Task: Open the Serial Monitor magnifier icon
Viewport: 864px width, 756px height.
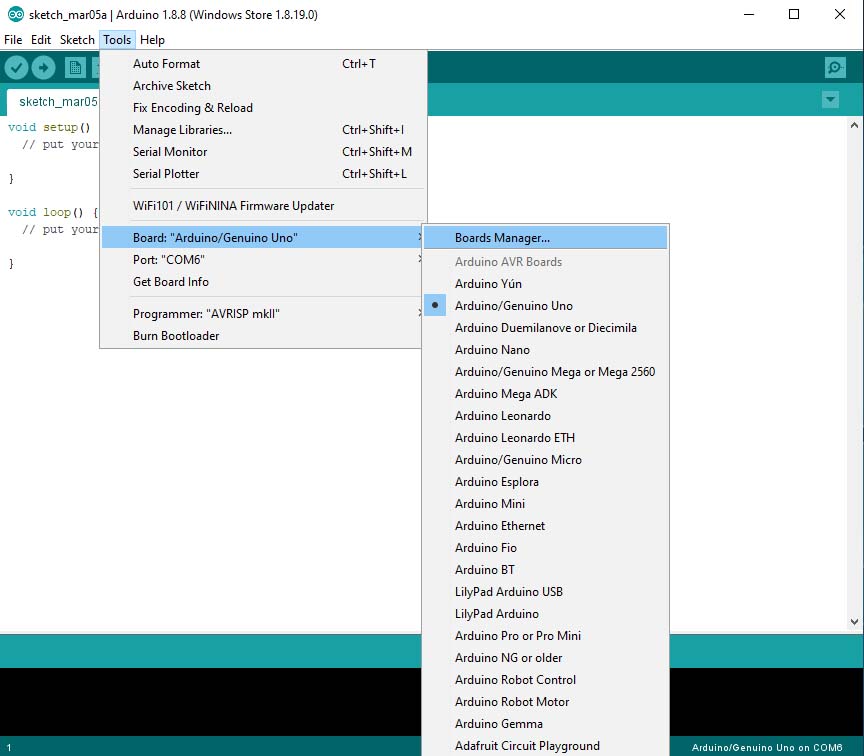Action: (835, 68)
